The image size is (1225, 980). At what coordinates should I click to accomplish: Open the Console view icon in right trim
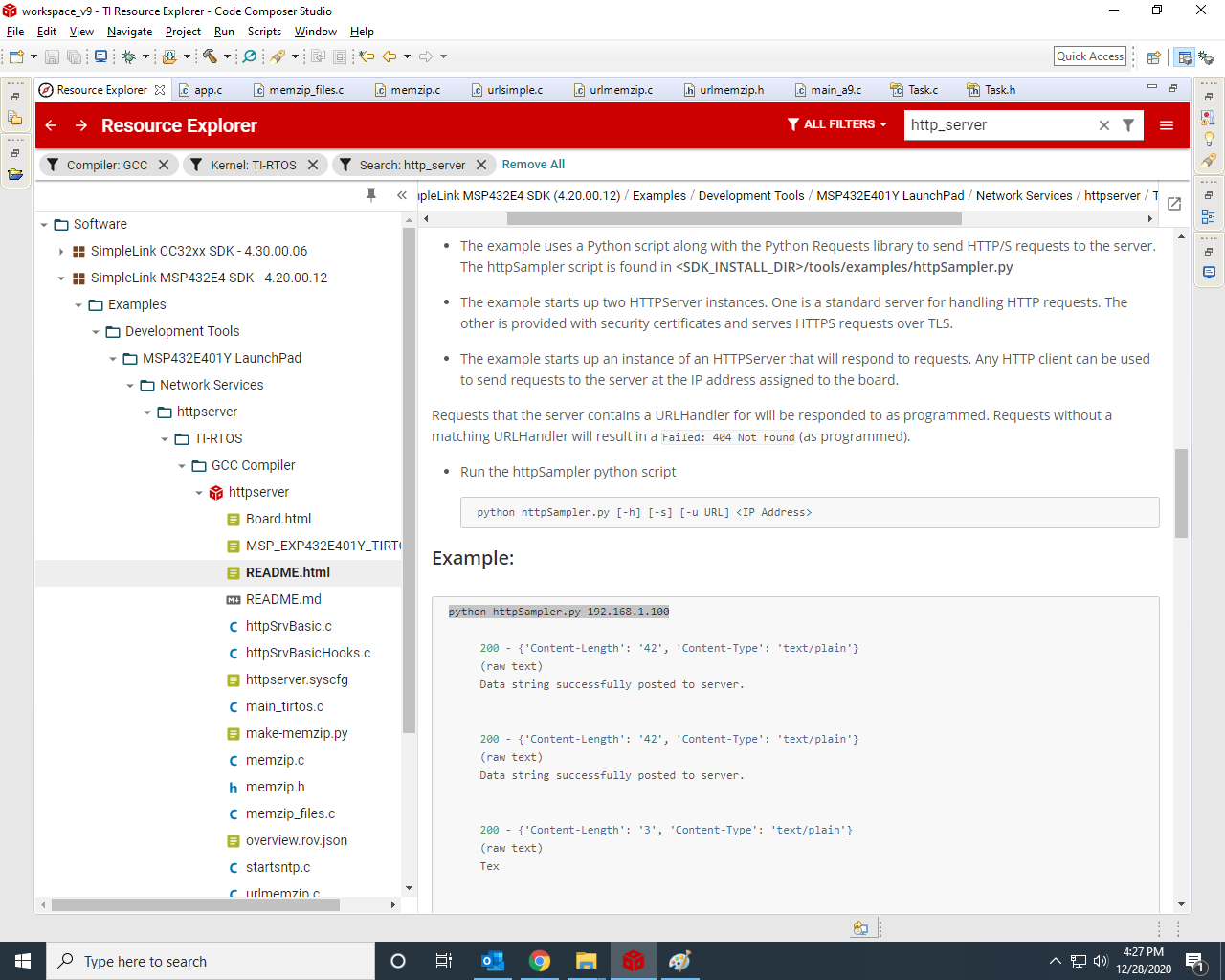tap(1209, 273)
